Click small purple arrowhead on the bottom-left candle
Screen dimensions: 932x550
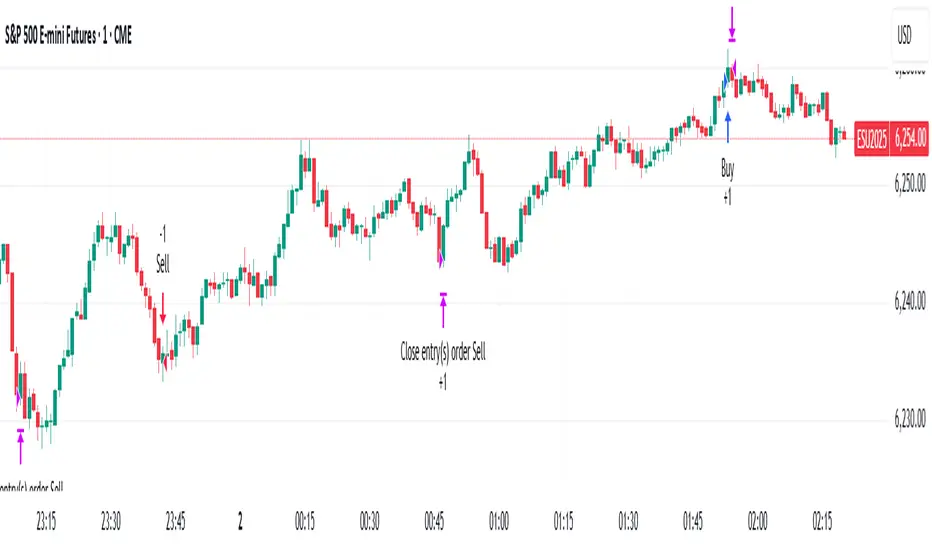(18, 397)
